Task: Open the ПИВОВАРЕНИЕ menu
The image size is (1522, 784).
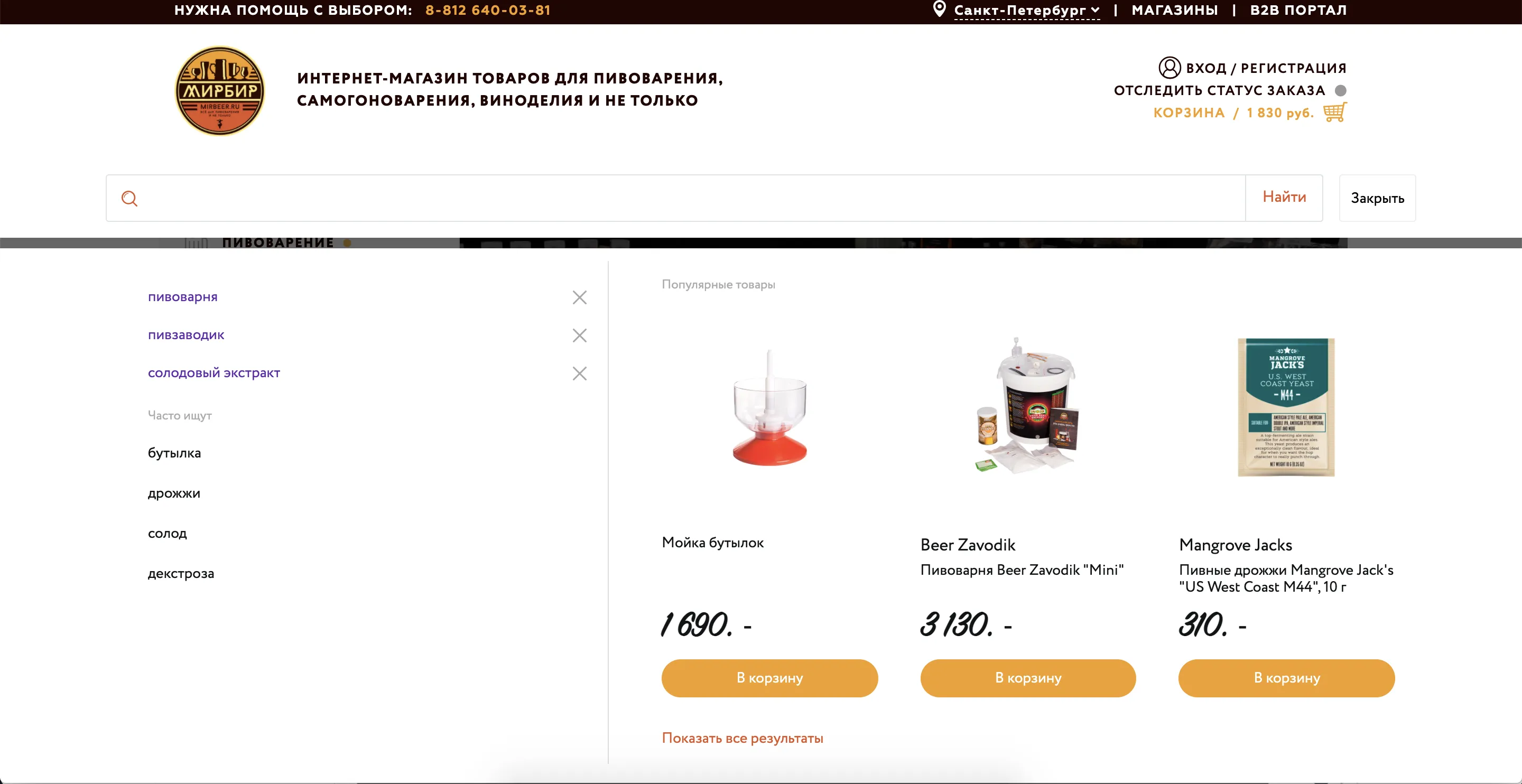Action: (277, 242)
